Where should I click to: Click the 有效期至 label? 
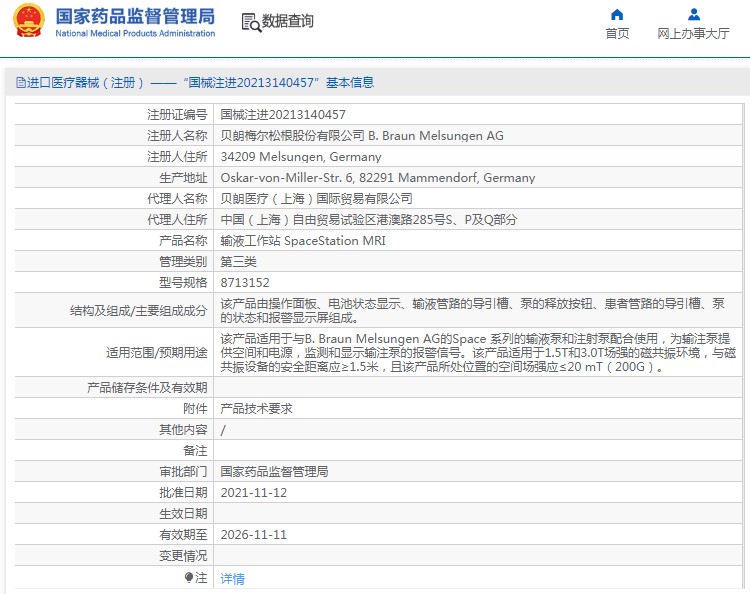183,535
